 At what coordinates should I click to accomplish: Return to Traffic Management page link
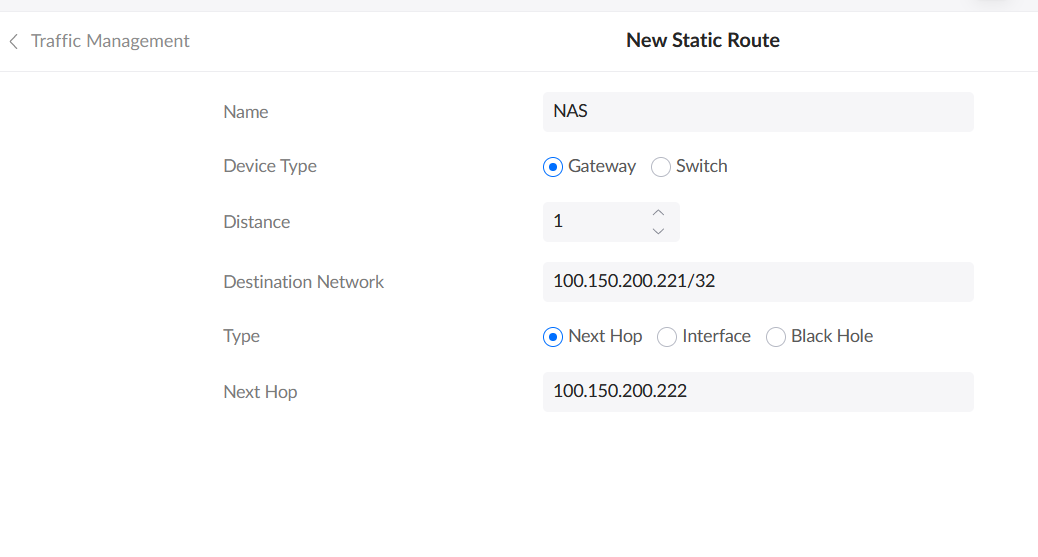coord(110,41)
